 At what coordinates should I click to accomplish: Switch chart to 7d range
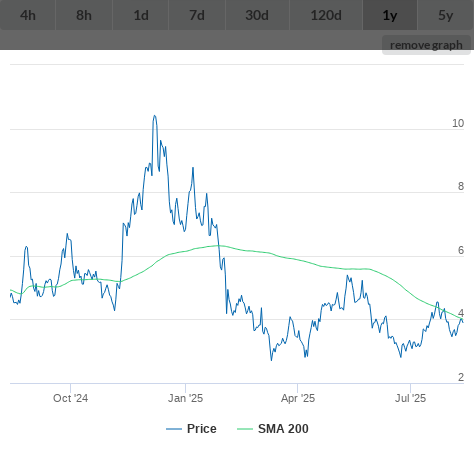click(x=197, y=15)
